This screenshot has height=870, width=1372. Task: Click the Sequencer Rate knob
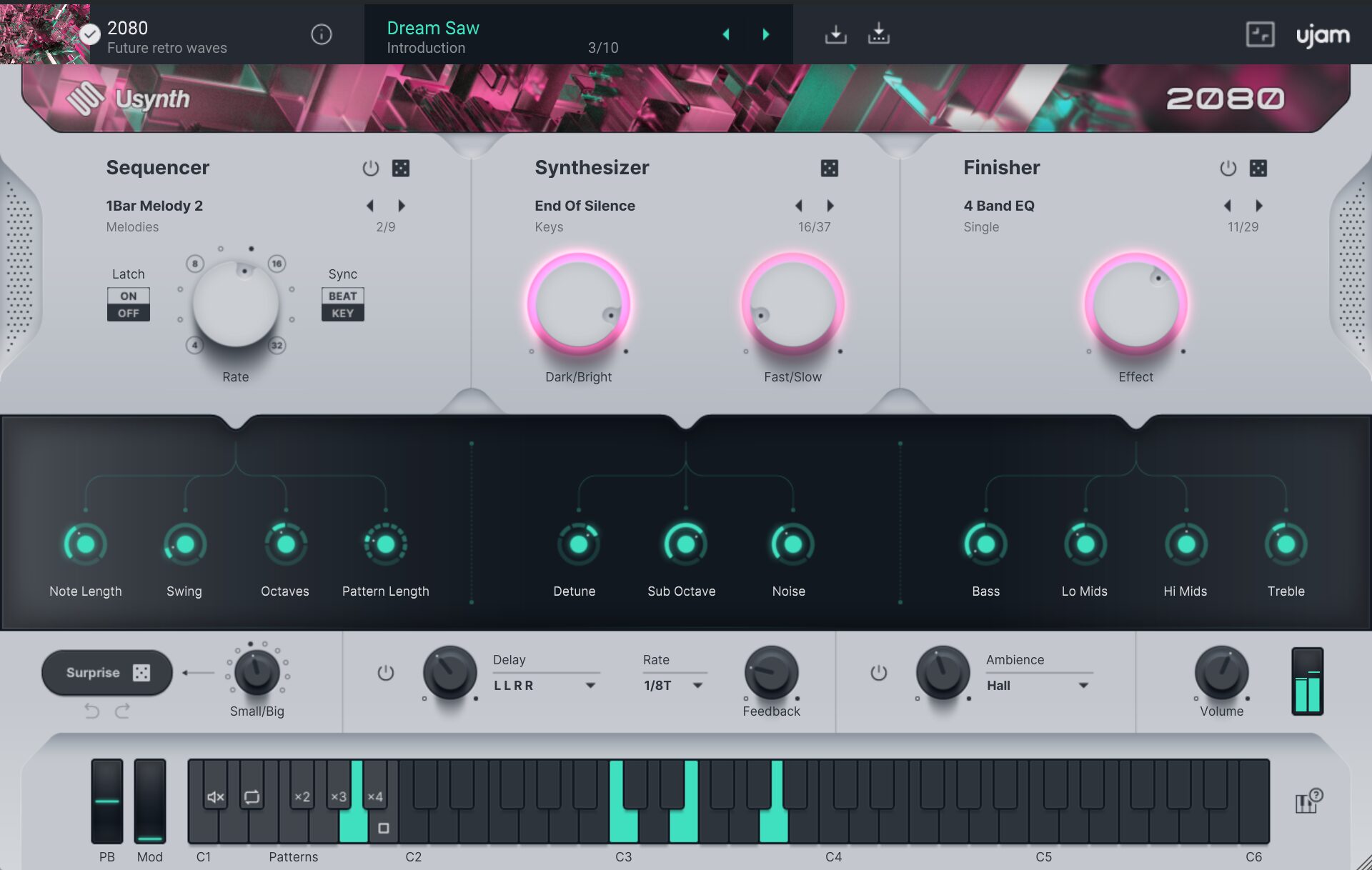pos(236,304)
